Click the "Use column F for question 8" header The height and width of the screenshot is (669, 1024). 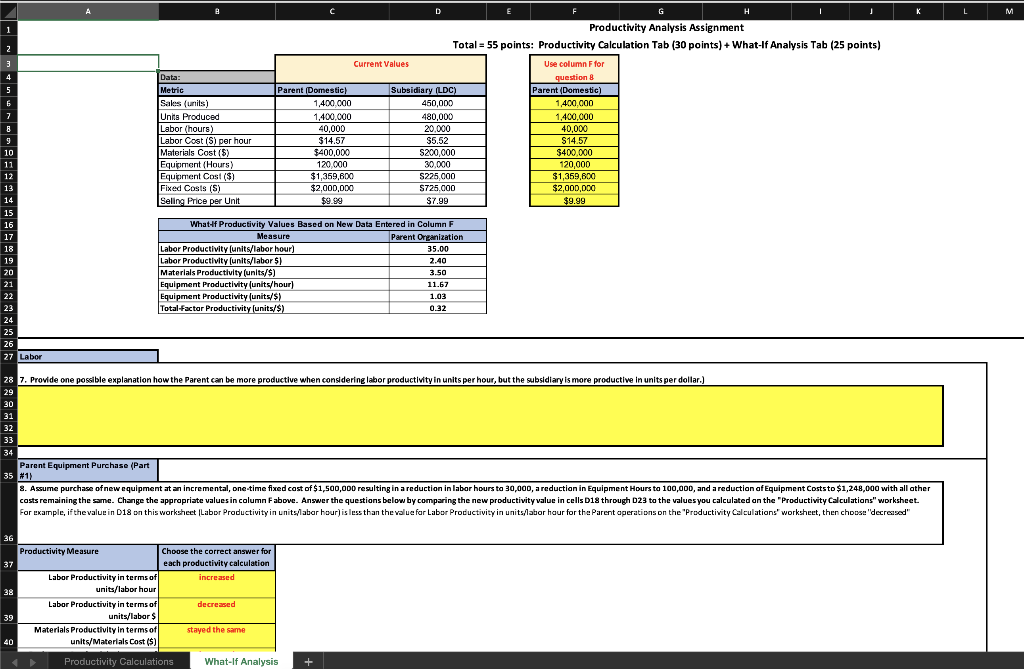point(573,69)
